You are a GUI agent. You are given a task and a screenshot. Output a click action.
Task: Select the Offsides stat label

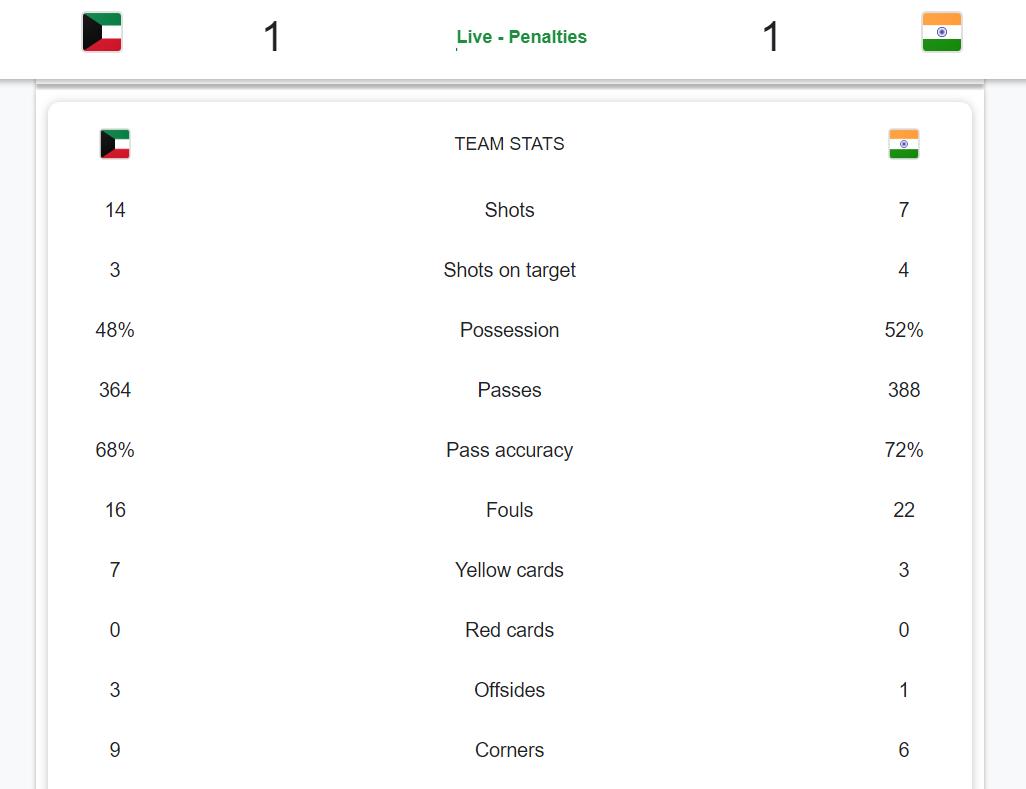[x=509, y=690]
